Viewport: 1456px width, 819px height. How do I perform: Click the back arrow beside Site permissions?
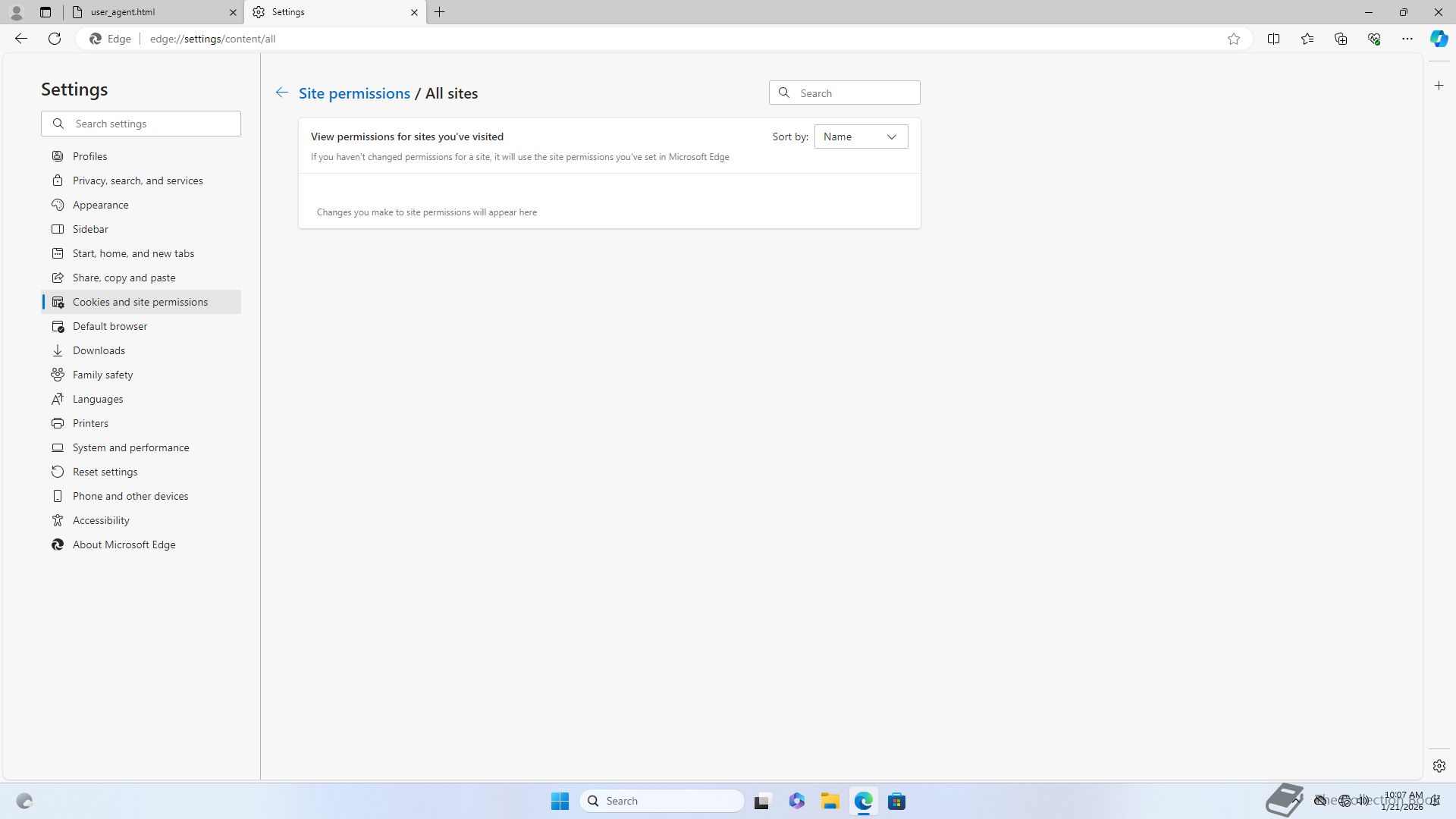pos(281,93)
